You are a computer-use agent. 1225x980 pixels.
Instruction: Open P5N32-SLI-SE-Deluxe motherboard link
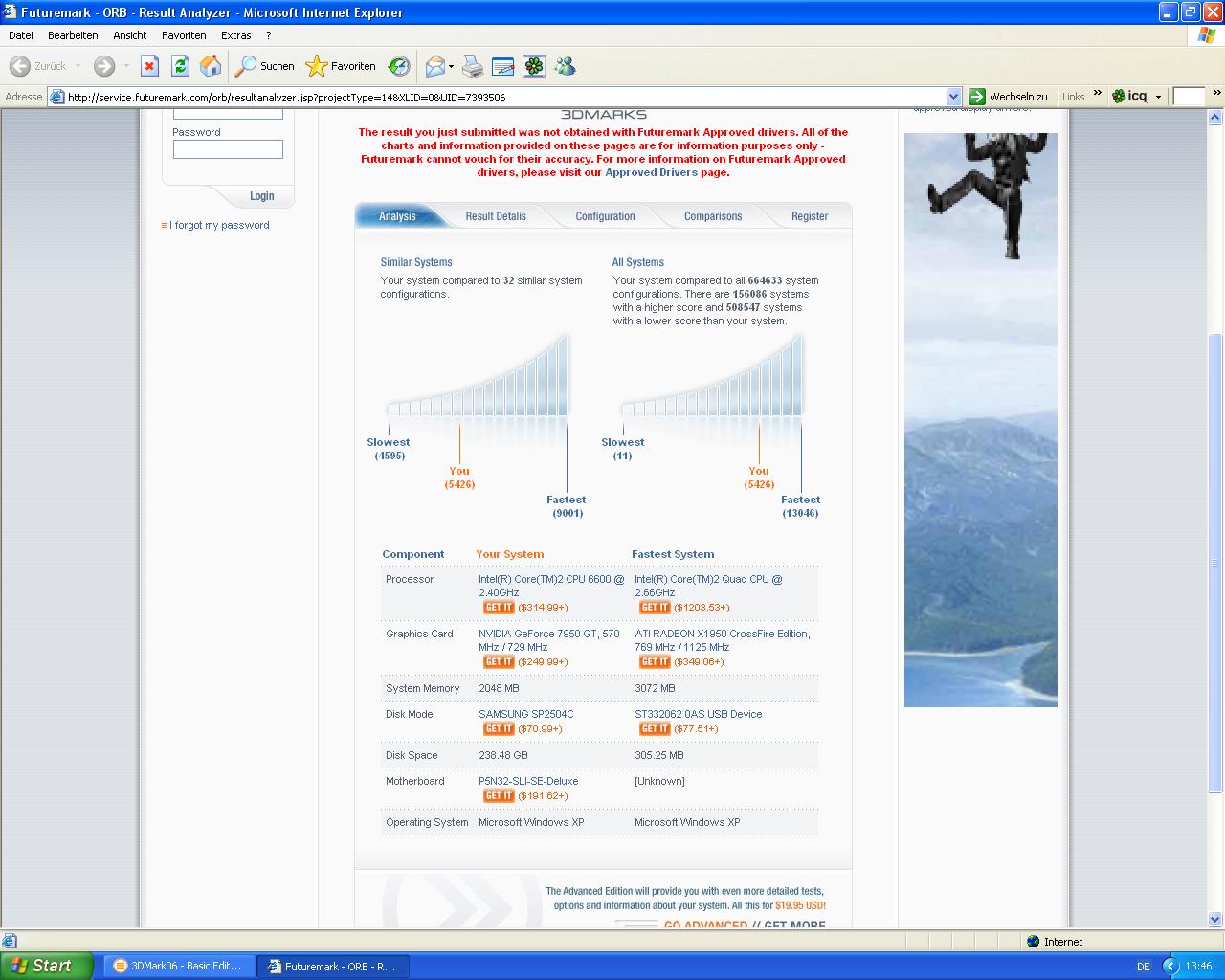tap(528, 781)
